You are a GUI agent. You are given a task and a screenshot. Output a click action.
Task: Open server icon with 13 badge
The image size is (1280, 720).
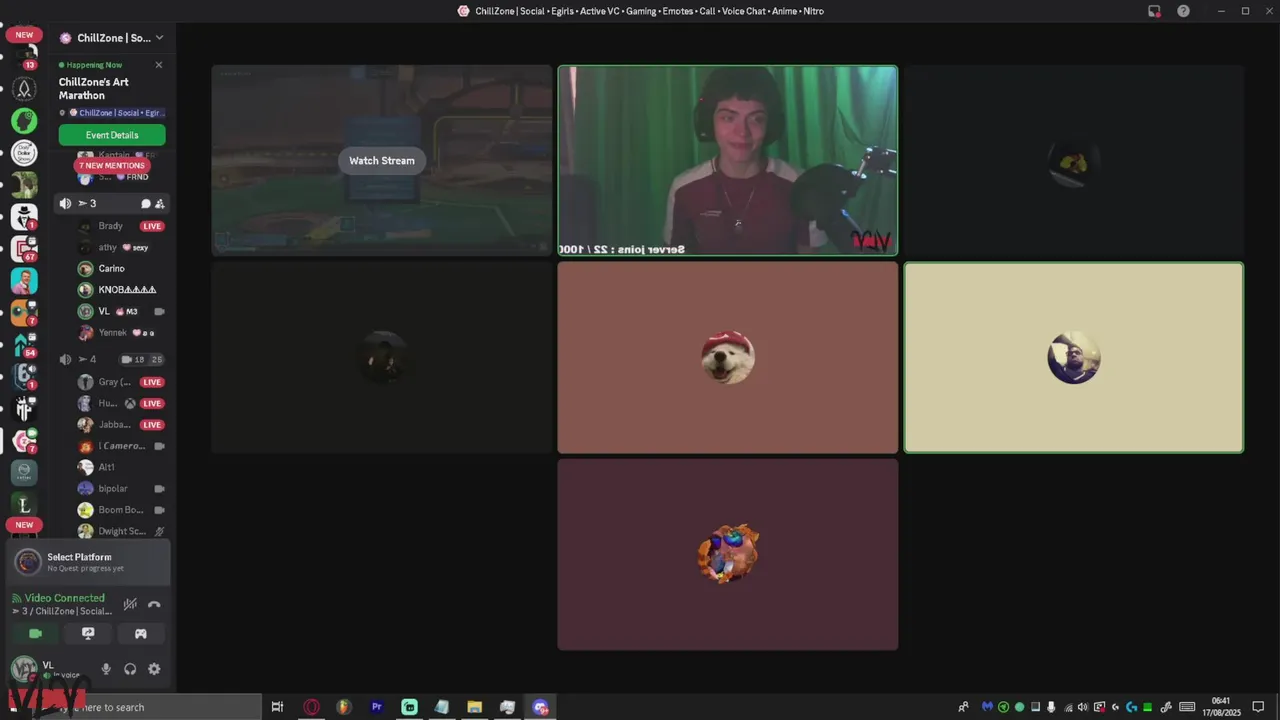pos(24,55)
